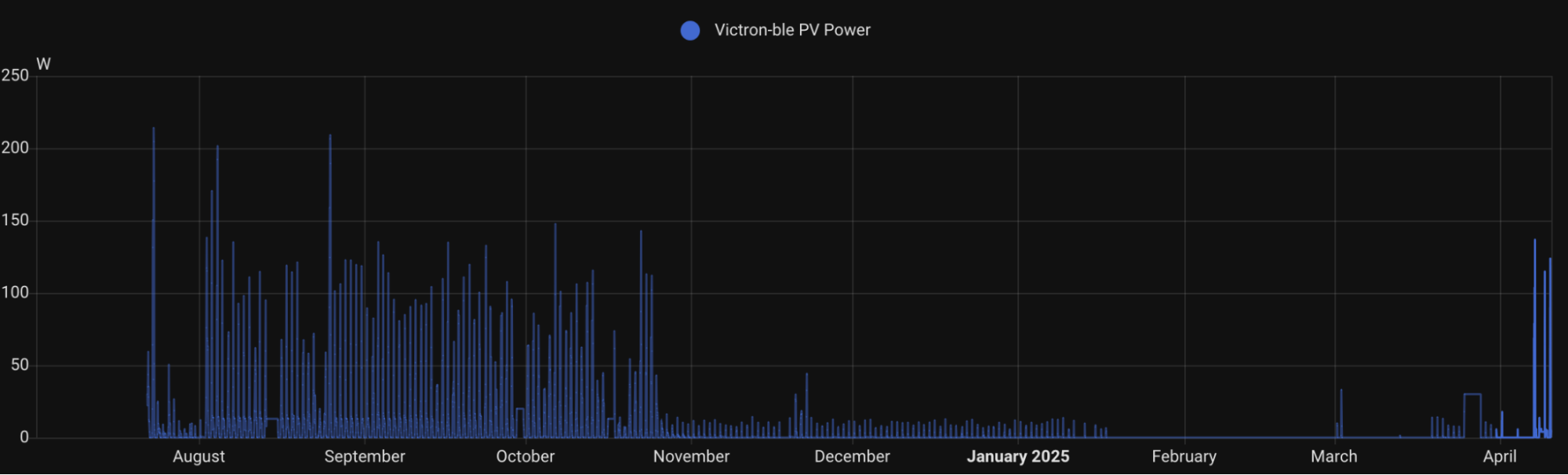Click the "April" x-axis label

coord(1500,457)
